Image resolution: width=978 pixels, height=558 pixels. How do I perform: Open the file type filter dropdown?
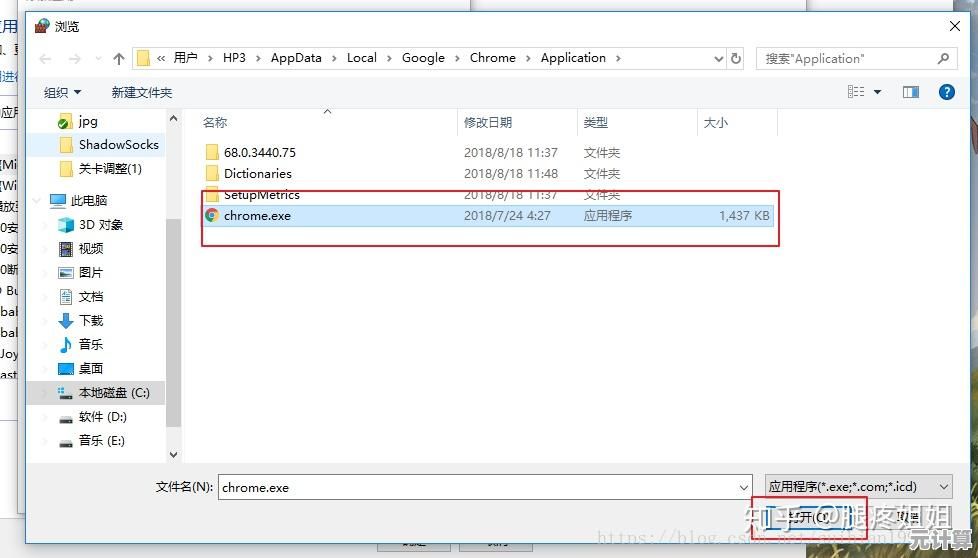(858, 487)
